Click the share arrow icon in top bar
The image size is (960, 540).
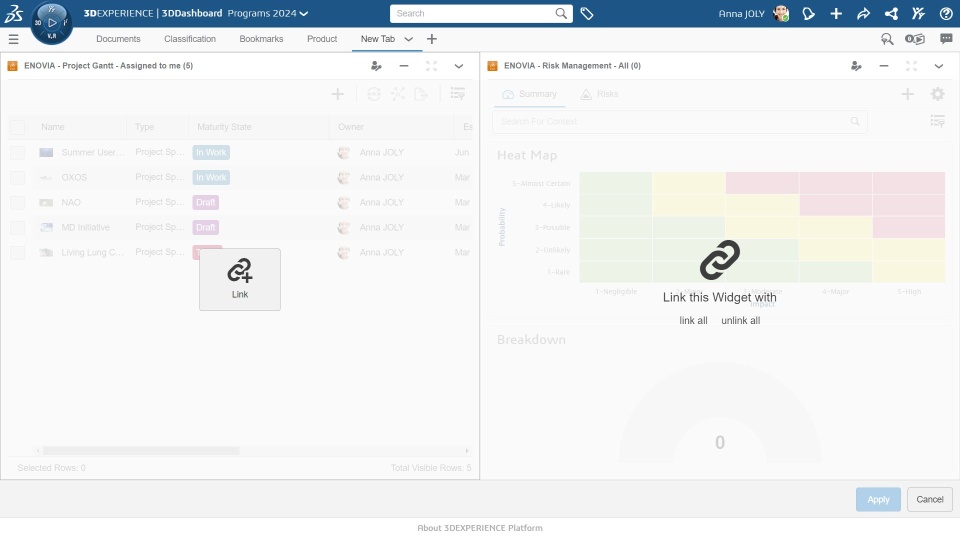tap(863, 13)
